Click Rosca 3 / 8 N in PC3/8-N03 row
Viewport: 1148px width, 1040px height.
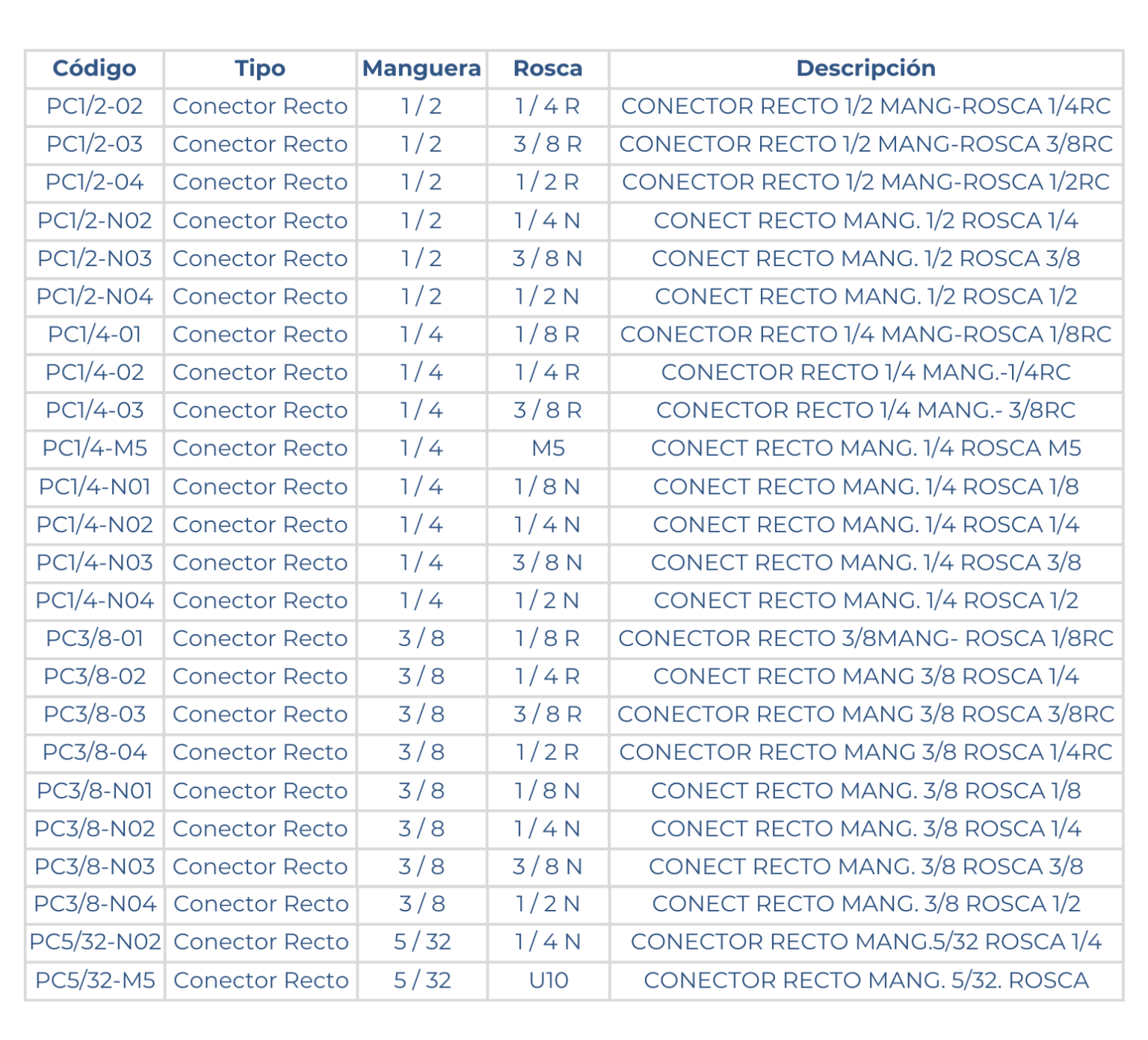(x=548, y=867)
